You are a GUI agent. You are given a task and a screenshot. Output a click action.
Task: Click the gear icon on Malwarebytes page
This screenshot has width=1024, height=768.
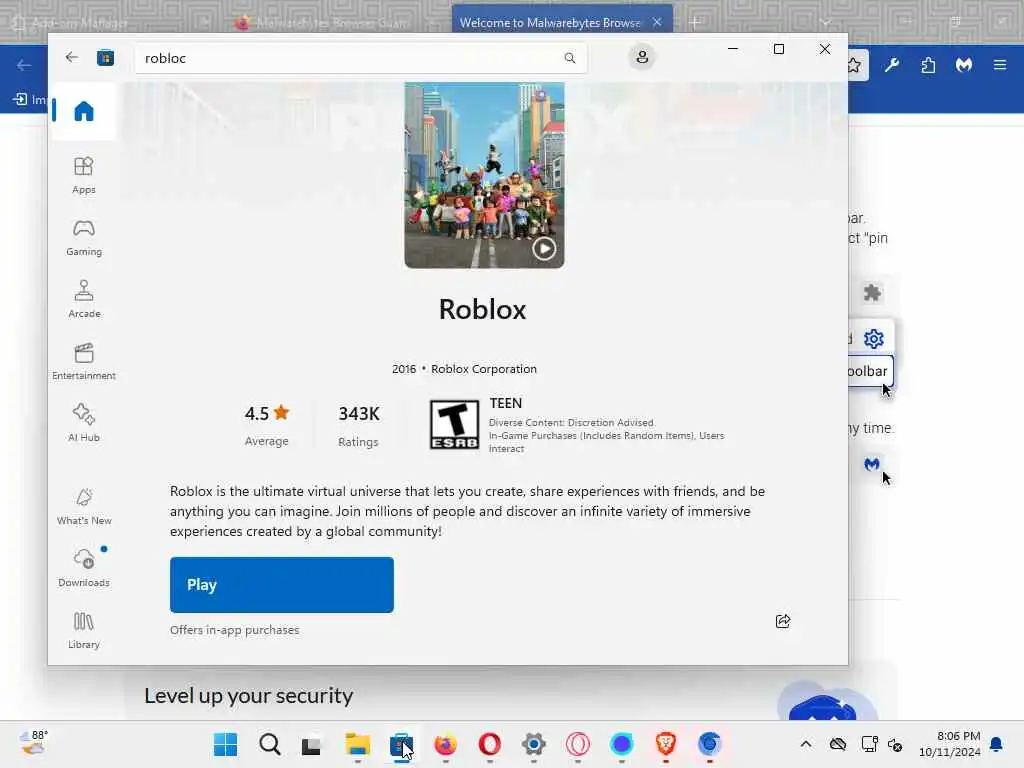click(873, 339)
